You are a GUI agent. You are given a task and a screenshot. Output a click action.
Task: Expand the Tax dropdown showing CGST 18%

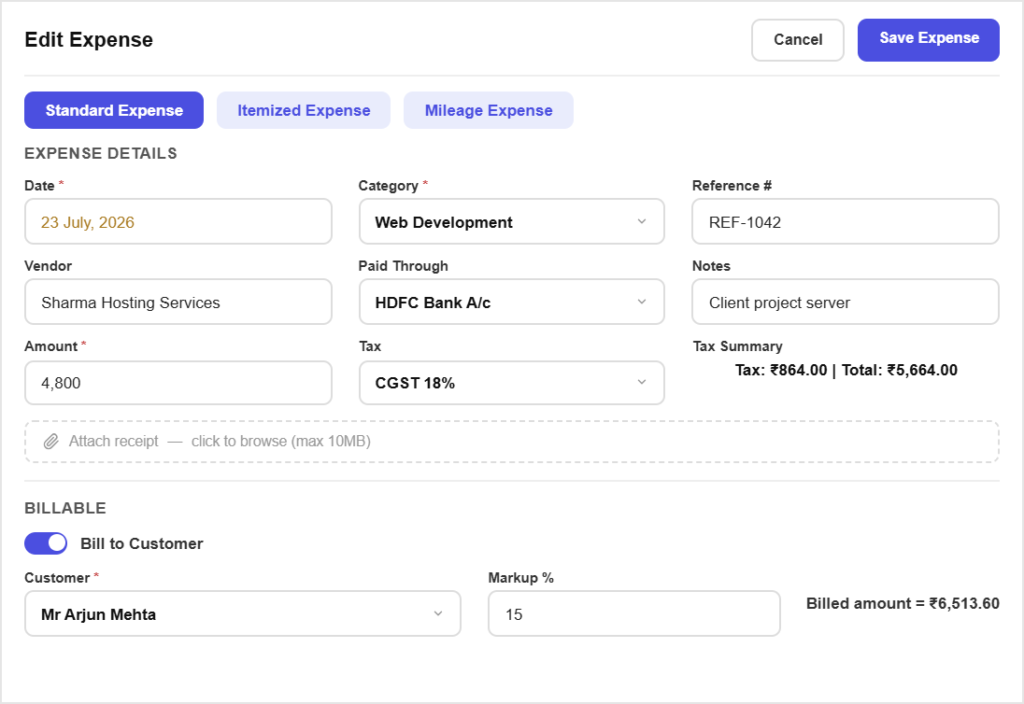[x=511, y=383]
